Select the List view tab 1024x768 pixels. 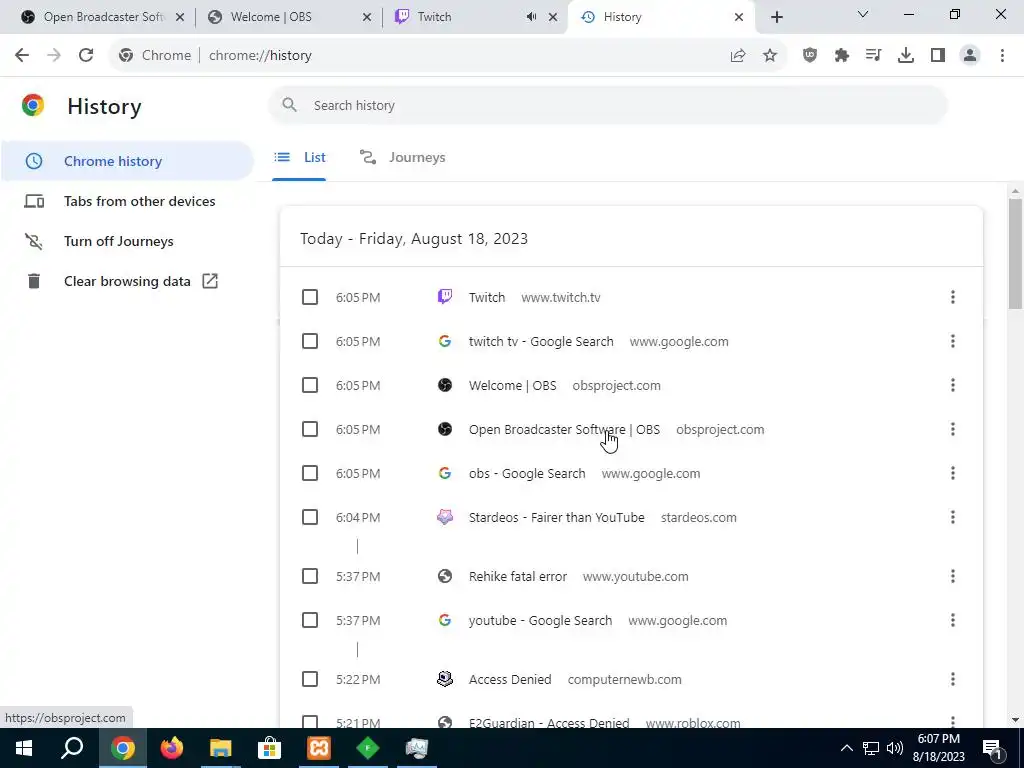click(299, 157)
